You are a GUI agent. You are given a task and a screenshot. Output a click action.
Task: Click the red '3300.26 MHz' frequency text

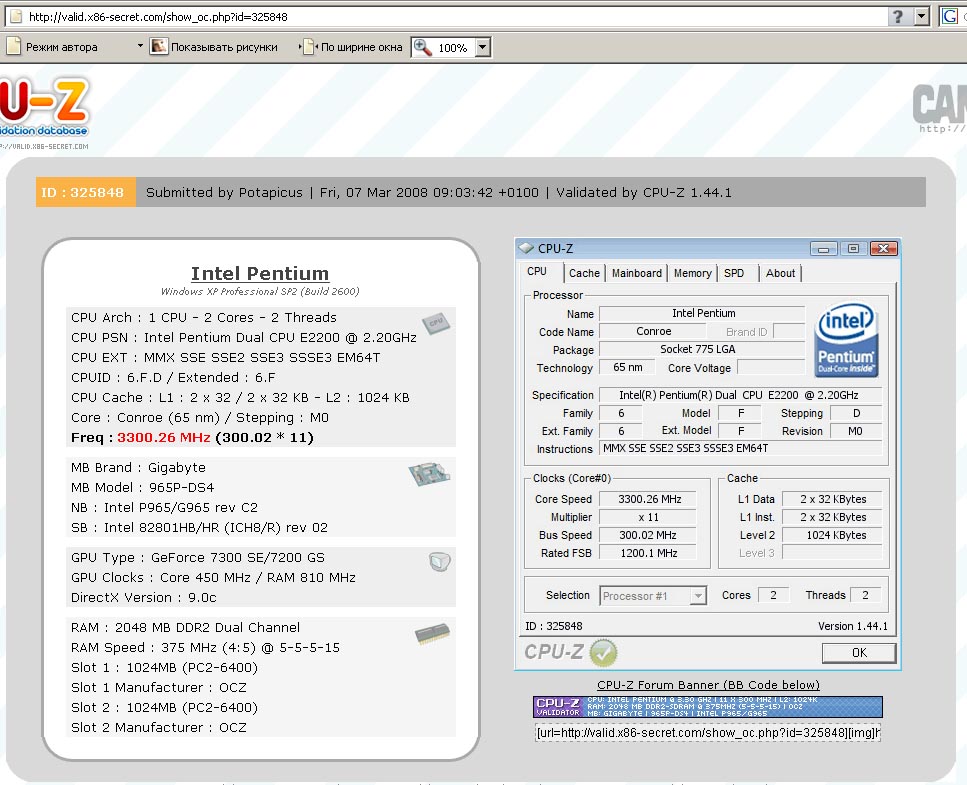[x=163, y=437]
